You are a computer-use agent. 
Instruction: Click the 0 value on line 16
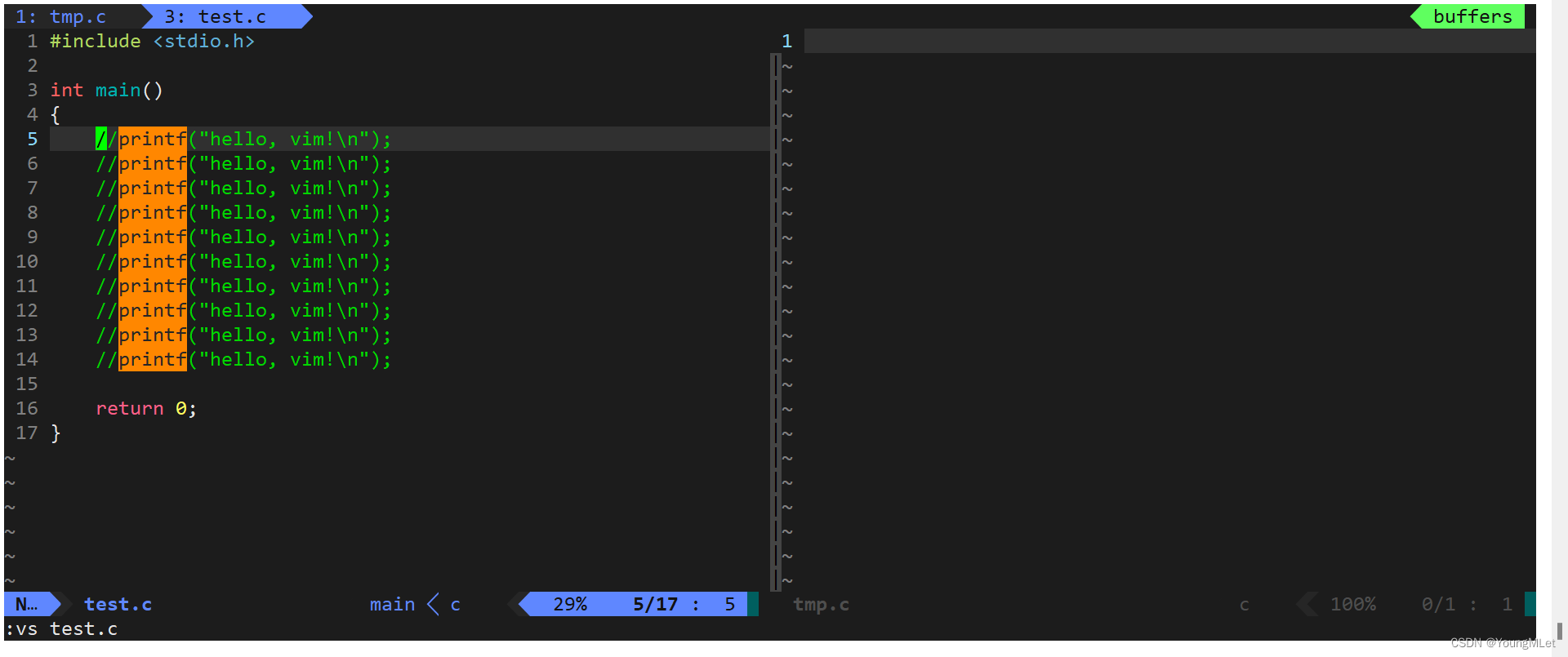pos(181,408)
